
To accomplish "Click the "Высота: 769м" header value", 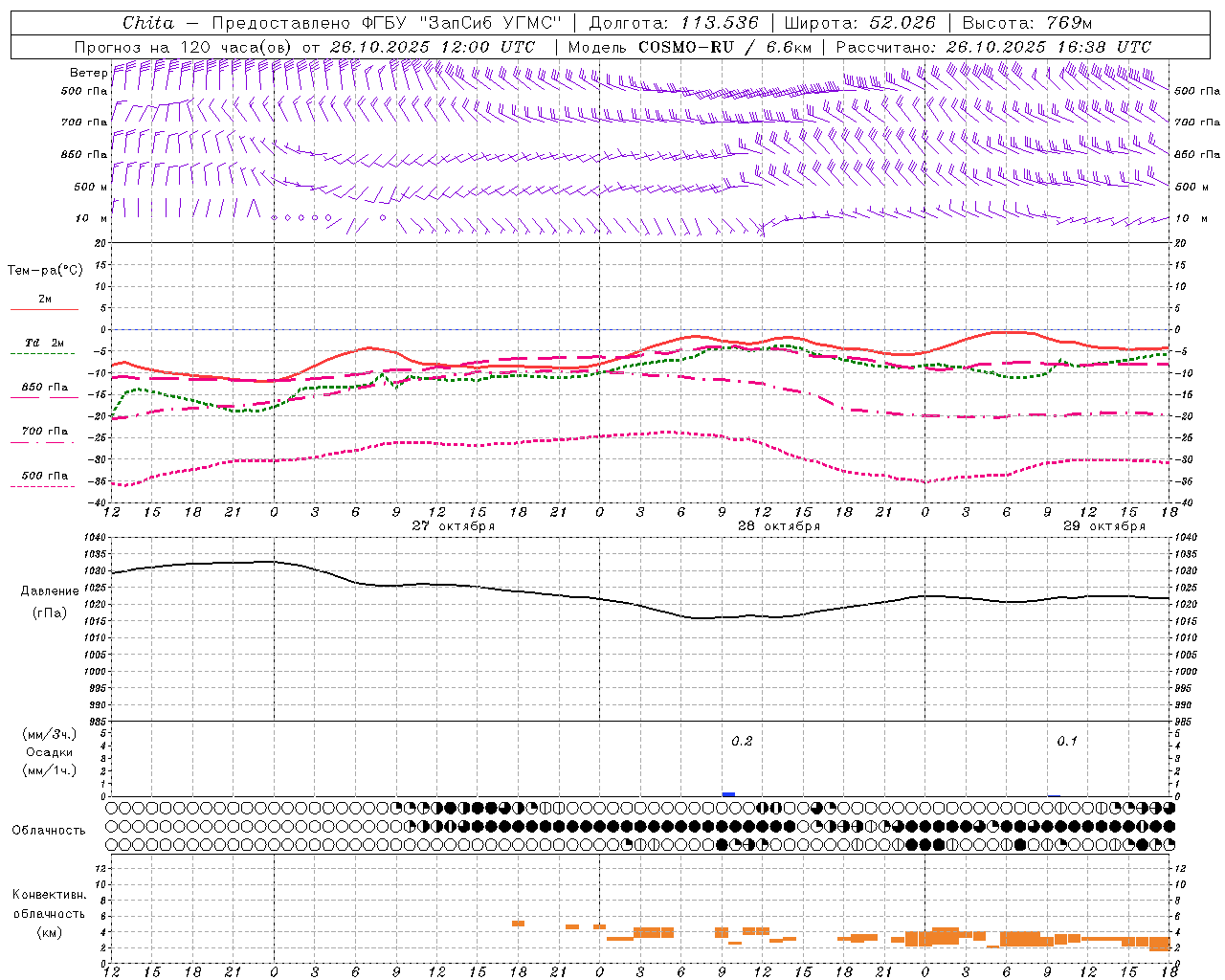I will point(1027,23).
